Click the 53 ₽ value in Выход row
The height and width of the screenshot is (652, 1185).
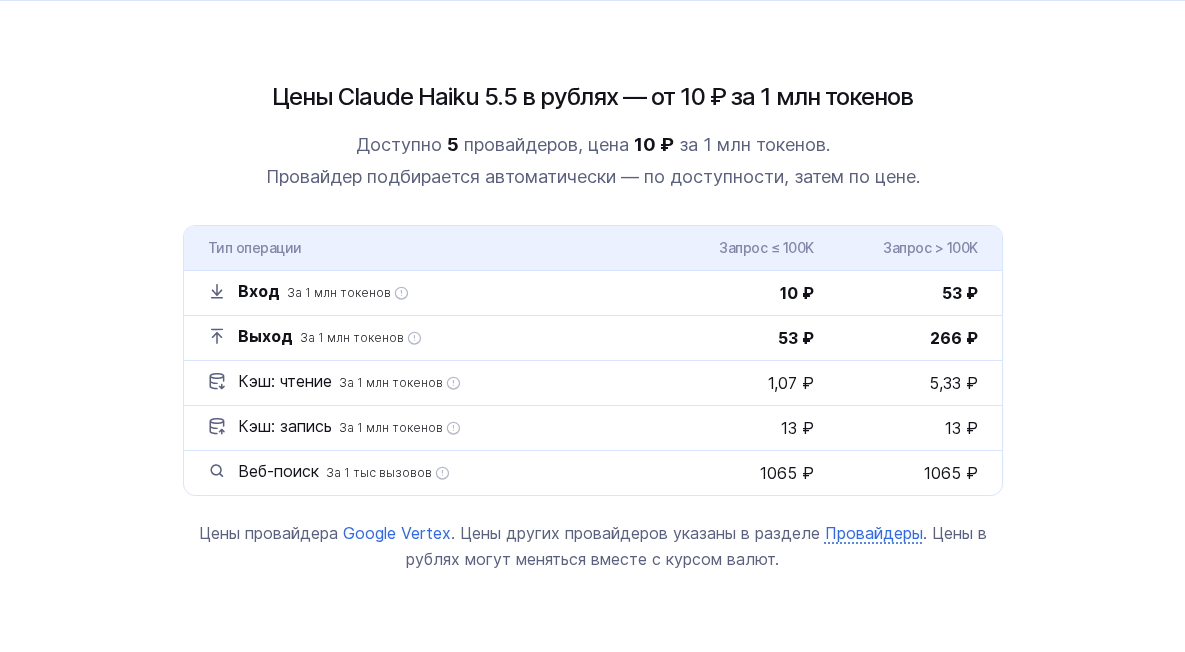pyautogui.click(x=796, y=338)
